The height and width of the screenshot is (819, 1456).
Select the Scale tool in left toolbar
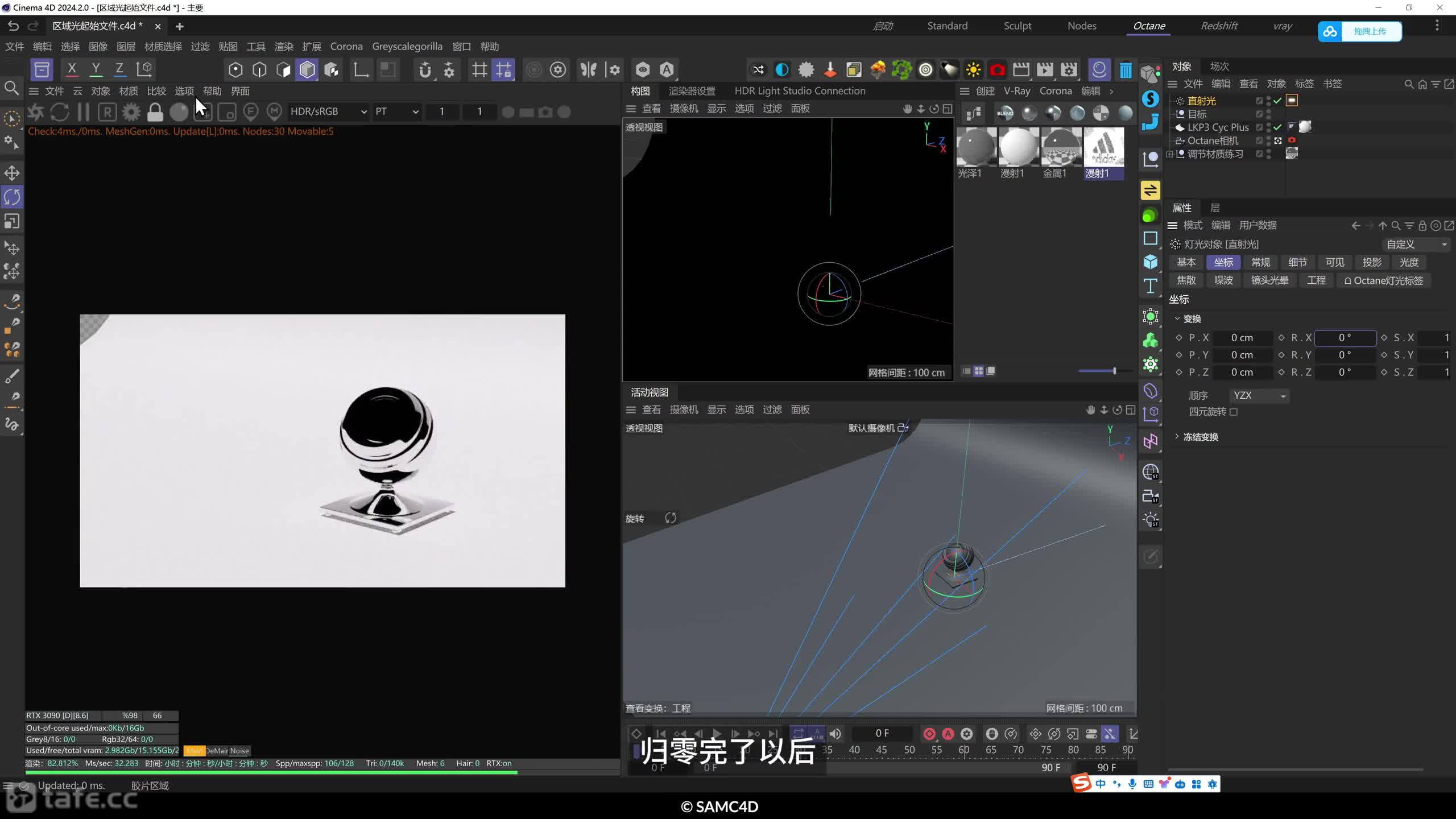pos(12,221)
